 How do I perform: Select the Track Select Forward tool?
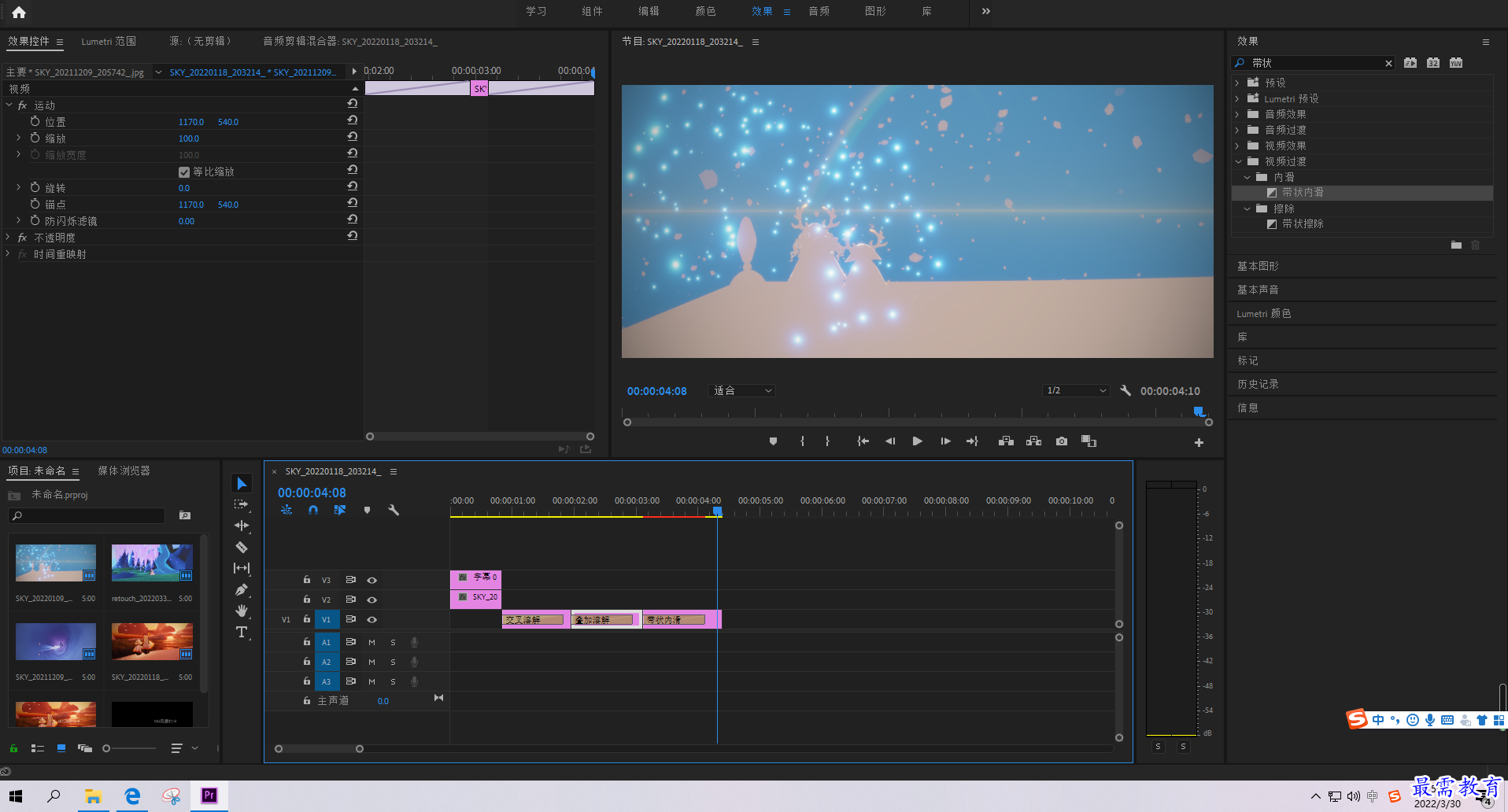(242, 504)
